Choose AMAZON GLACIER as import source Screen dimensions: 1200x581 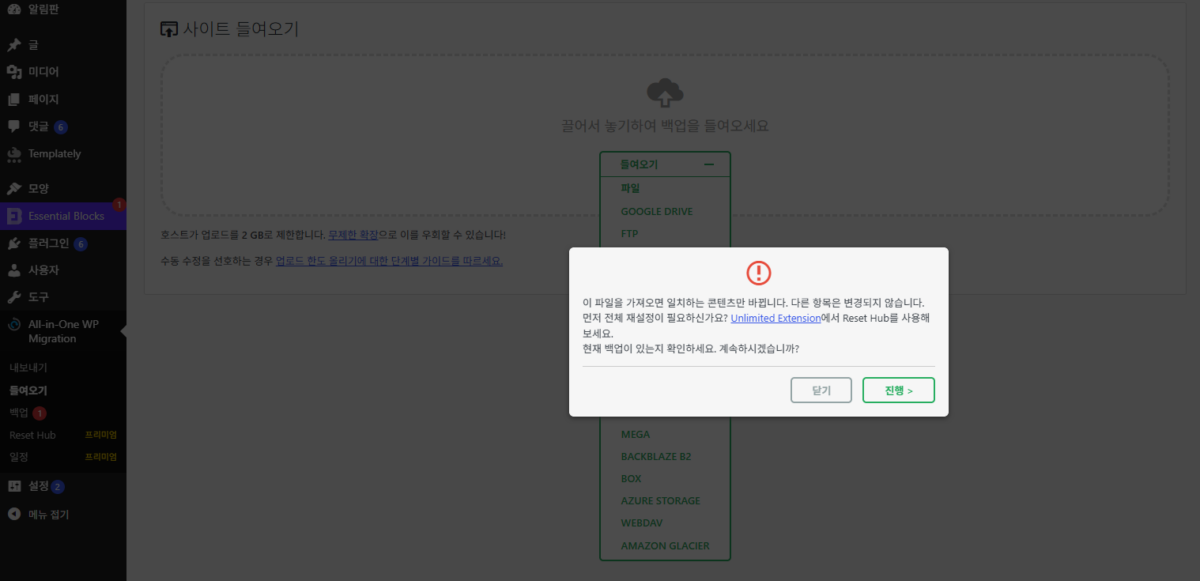(665, 546)
